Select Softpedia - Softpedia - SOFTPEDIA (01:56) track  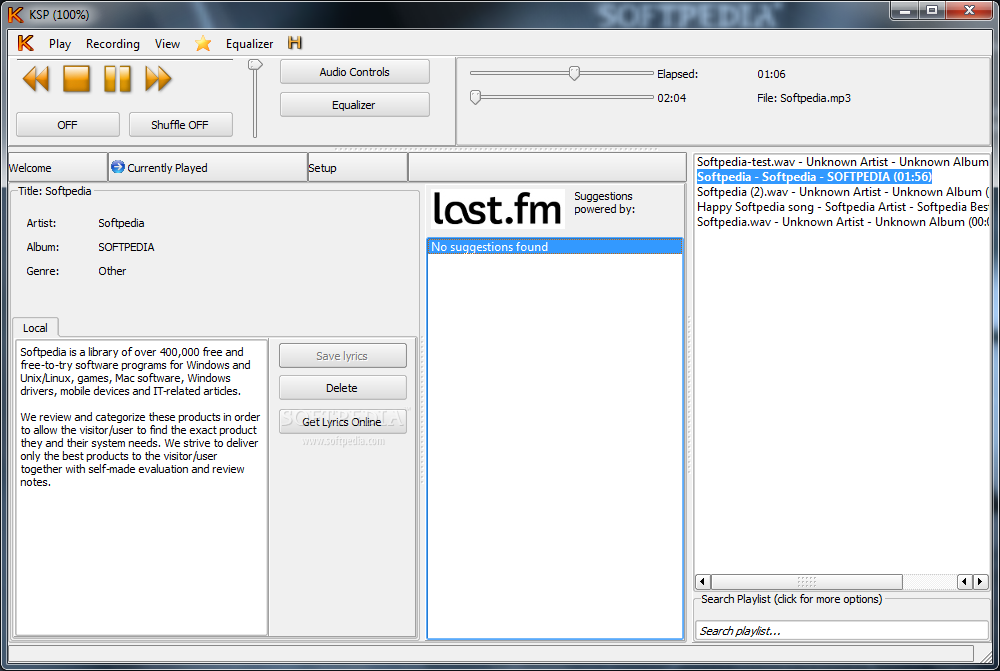(x=814, y=177)
